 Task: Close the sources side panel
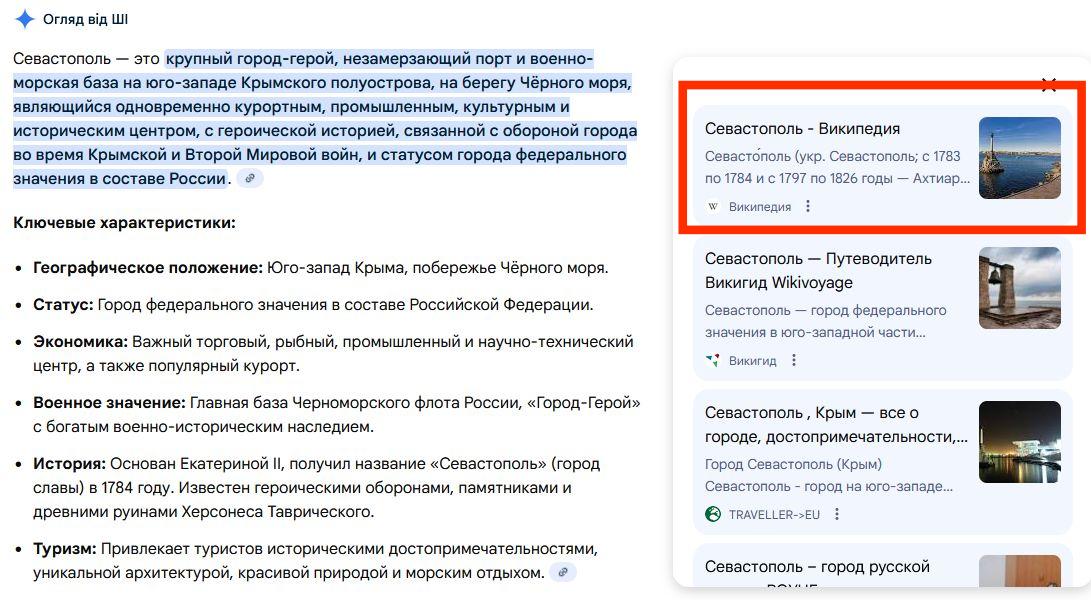click(x=1048, y=85)
